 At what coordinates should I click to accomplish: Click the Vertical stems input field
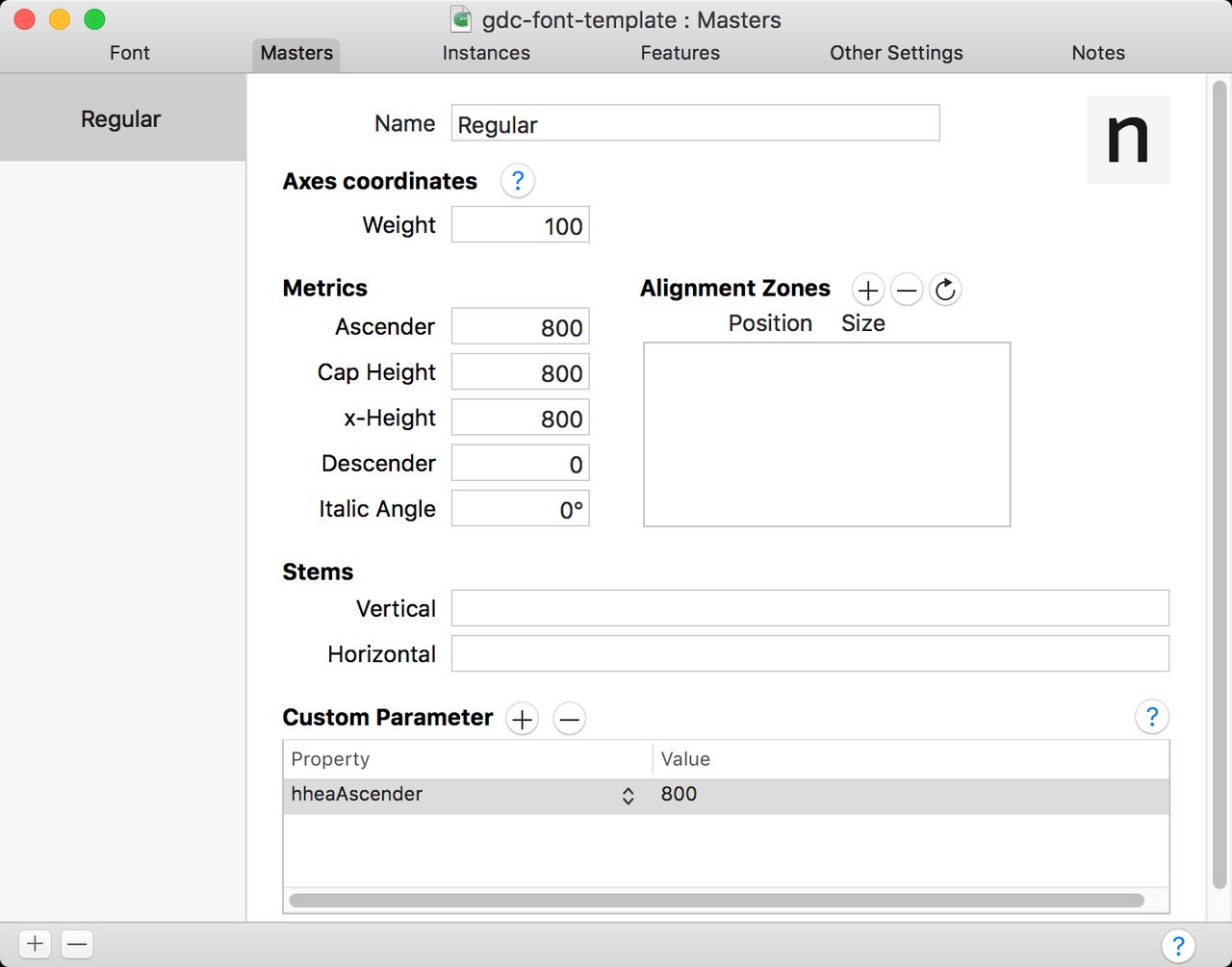pyautogui.click(x=809, y=609)
